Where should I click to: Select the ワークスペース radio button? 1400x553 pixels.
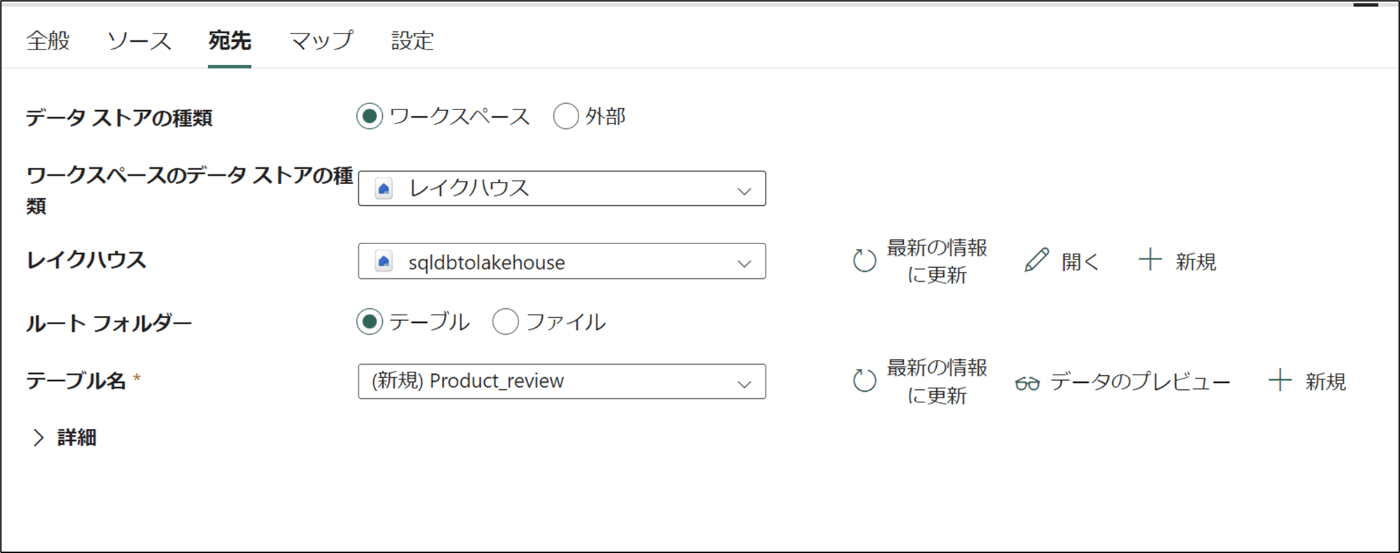370,117
